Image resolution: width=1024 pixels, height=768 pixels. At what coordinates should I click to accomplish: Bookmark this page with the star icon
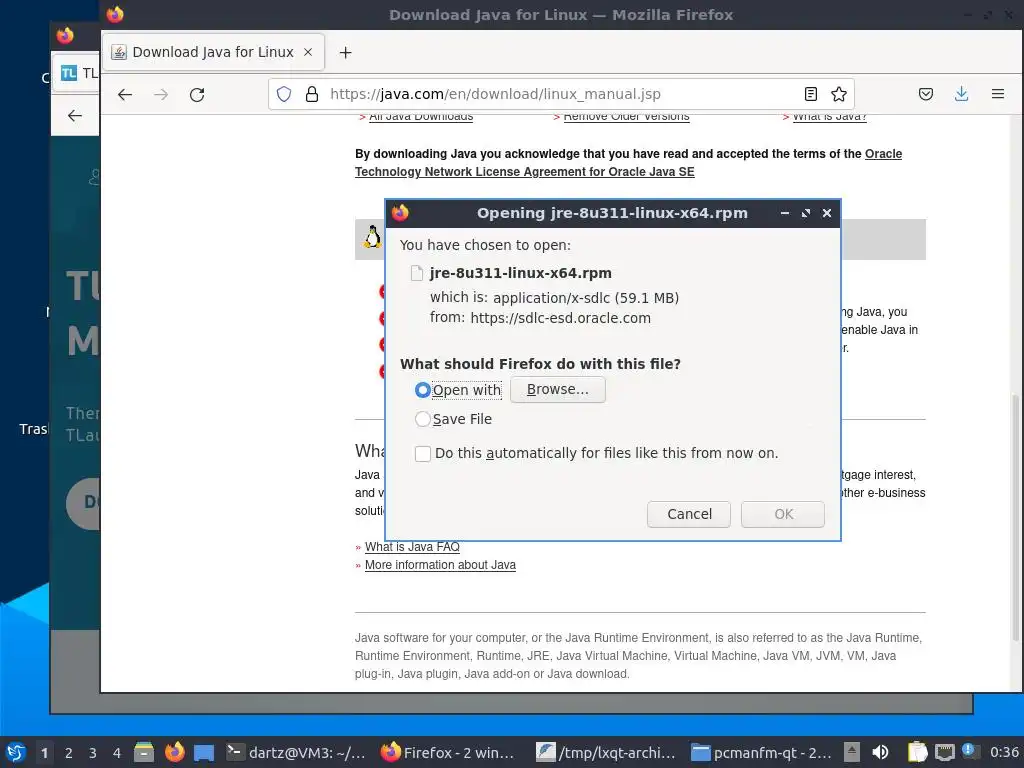tap(839, 94)
